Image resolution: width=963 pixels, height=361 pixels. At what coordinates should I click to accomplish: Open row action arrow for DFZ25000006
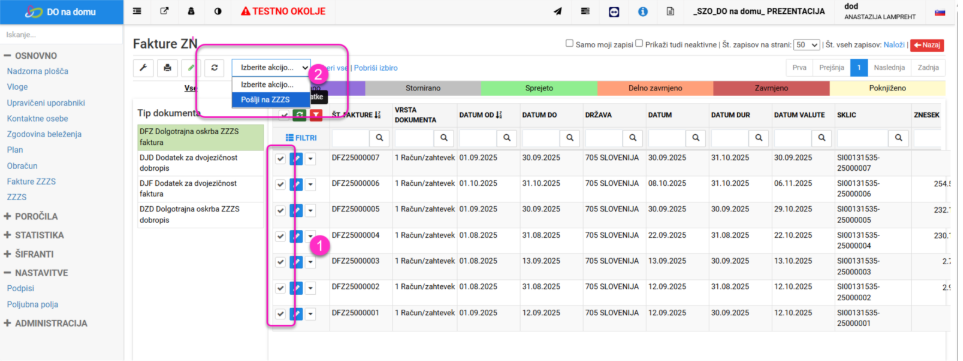310,185
